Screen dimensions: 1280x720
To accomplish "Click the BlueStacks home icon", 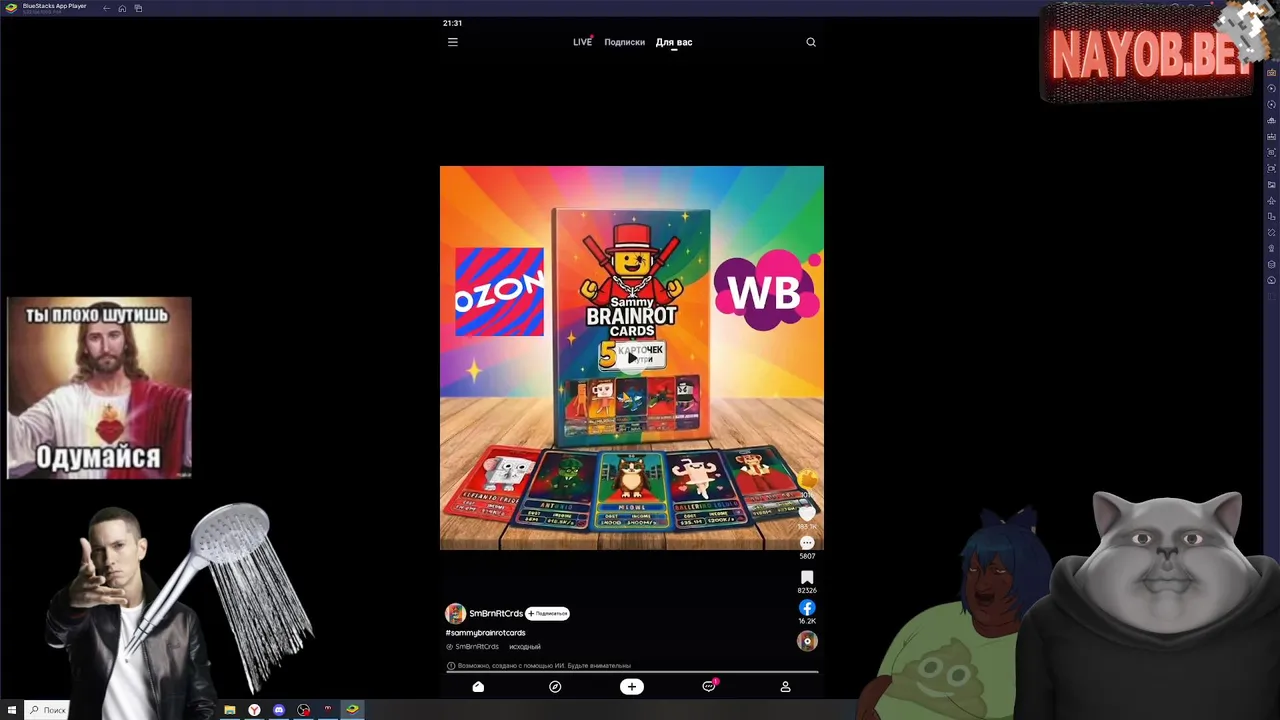I will 122,8.
